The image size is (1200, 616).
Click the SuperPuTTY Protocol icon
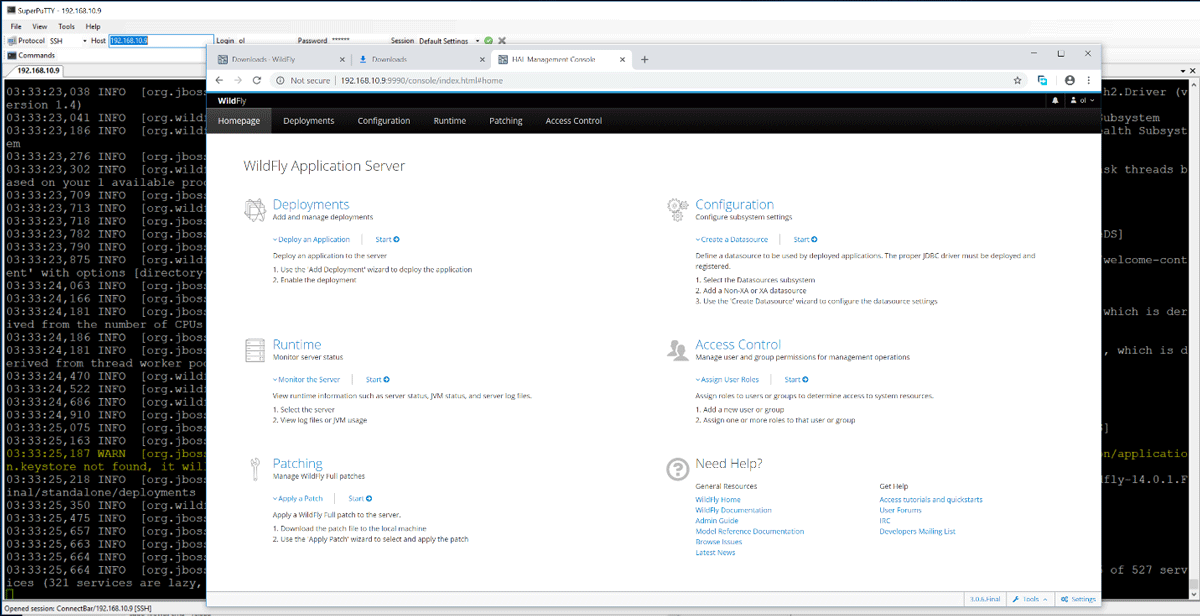(11, 41)
